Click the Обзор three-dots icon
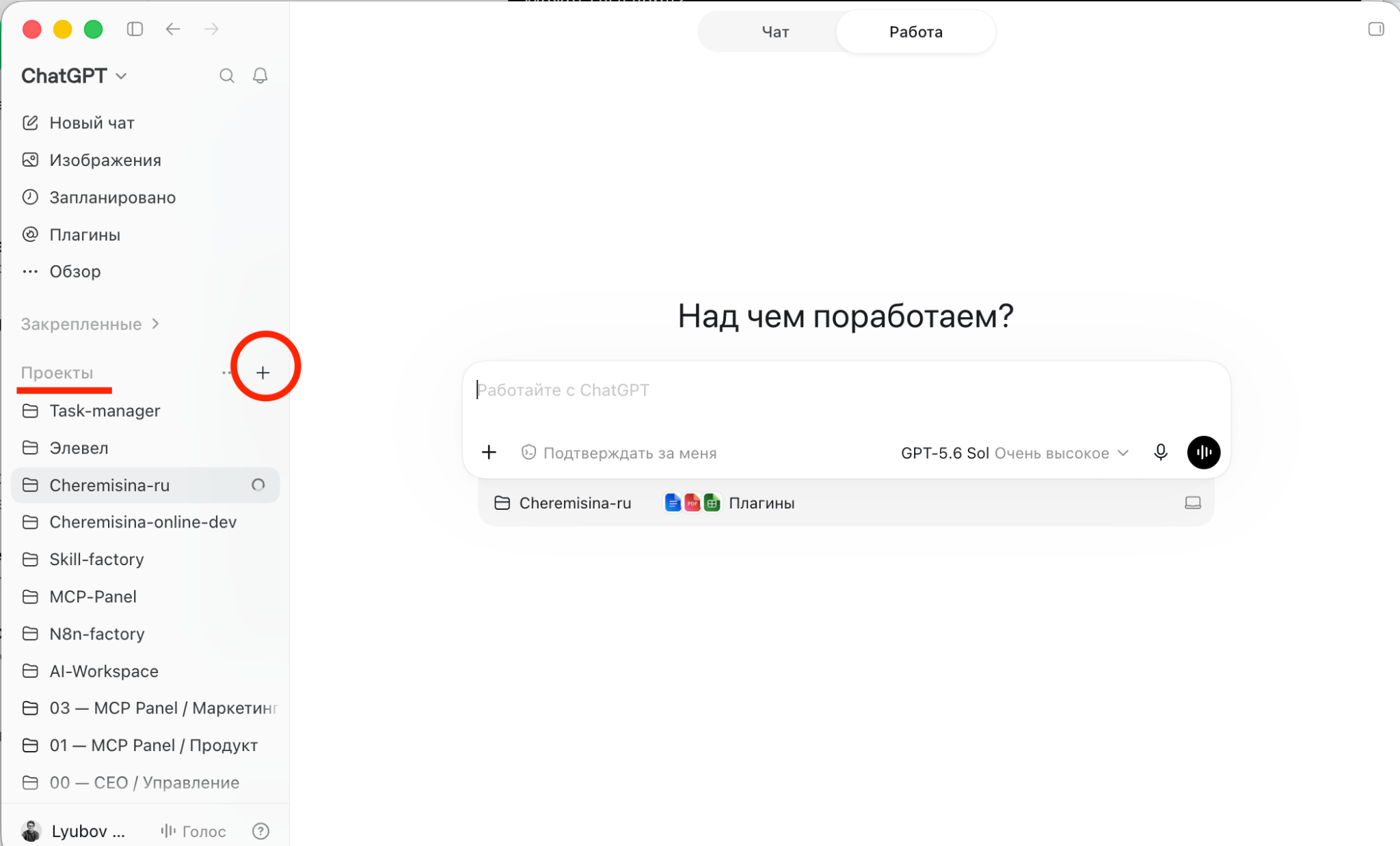Screen dimensions: 1400x846 (30, 271)
